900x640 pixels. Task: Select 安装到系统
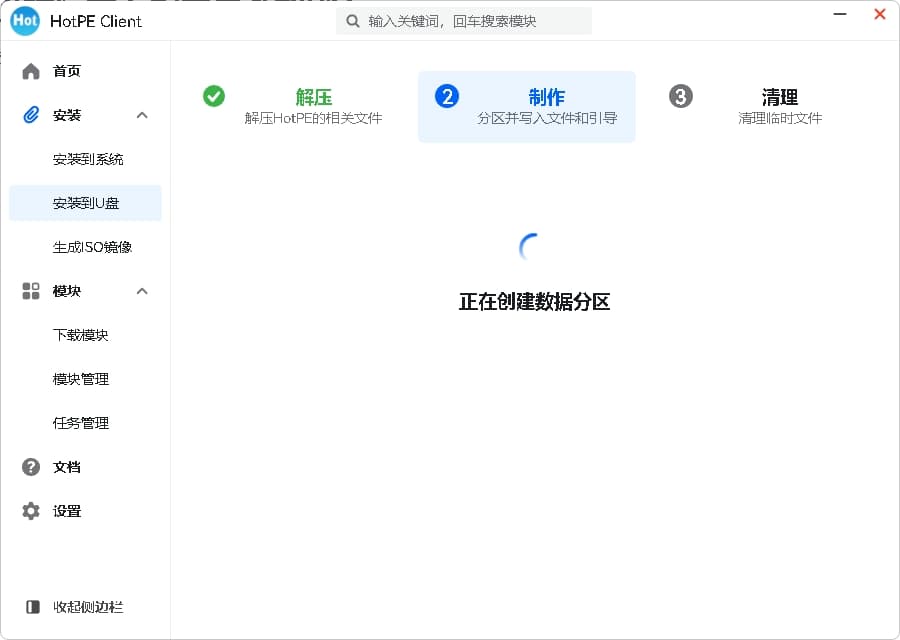pos(86,159)
